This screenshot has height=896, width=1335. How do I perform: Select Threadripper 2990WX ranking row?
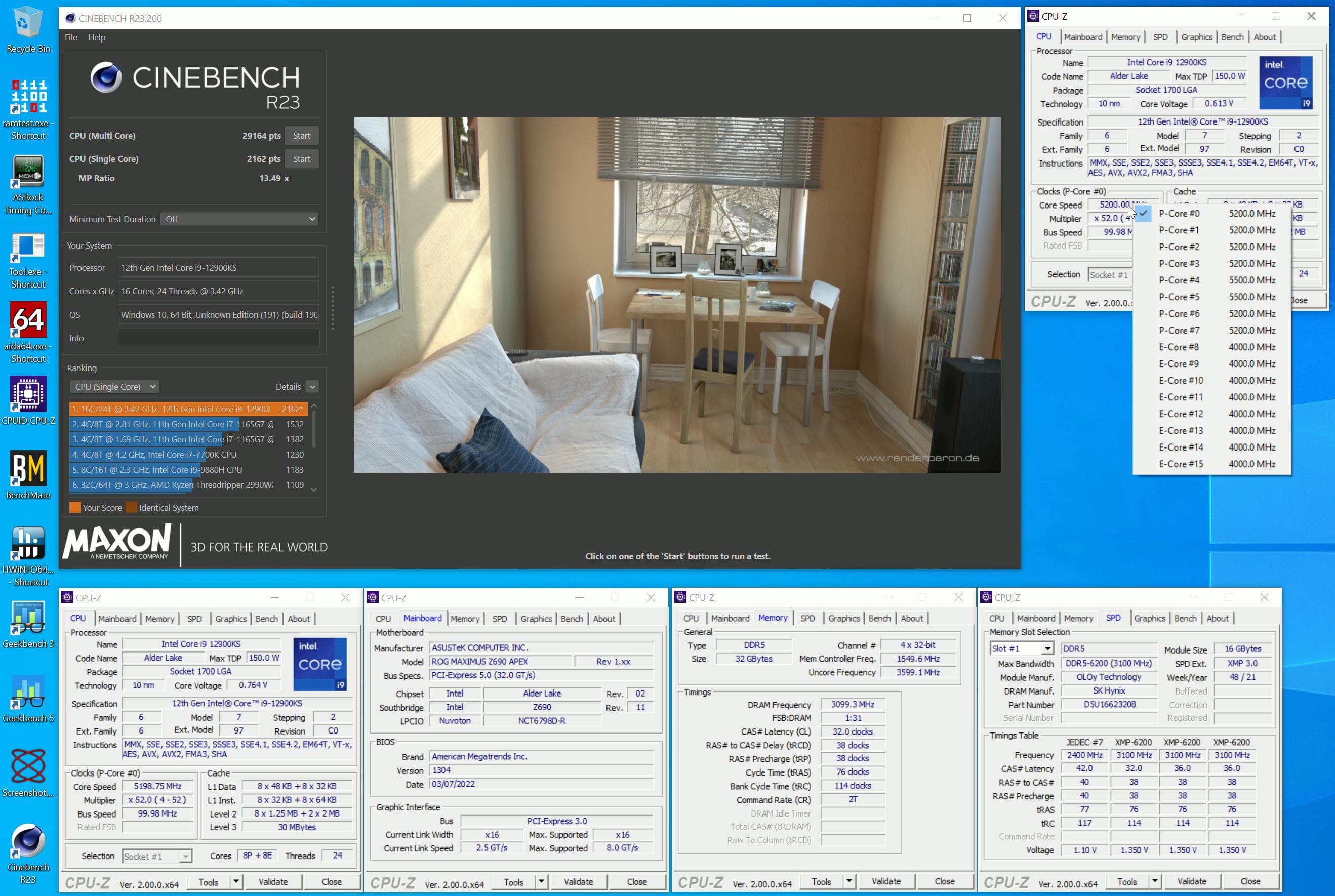(189, 484)
